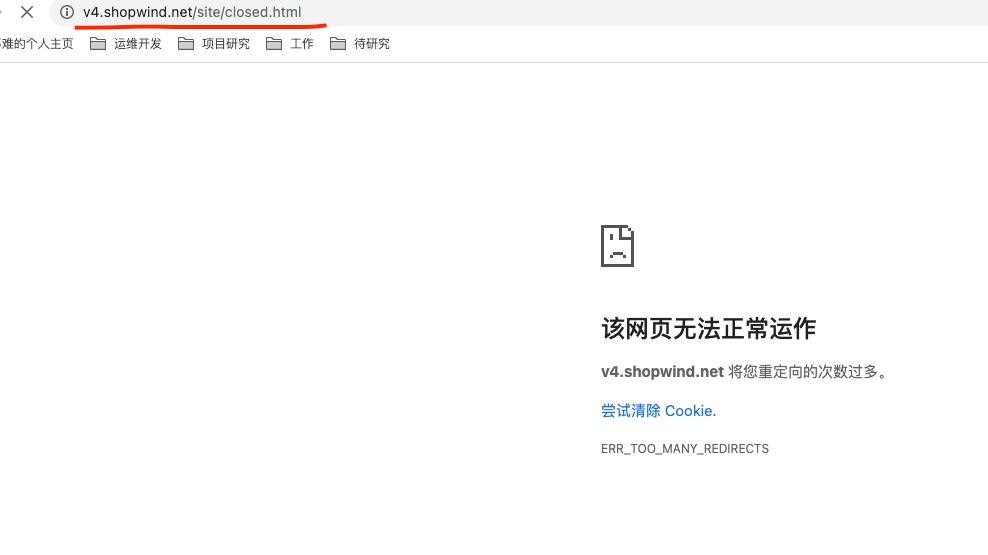
Task: Select the 该网页无法正常运作 heading
Action: click(708, 328)
